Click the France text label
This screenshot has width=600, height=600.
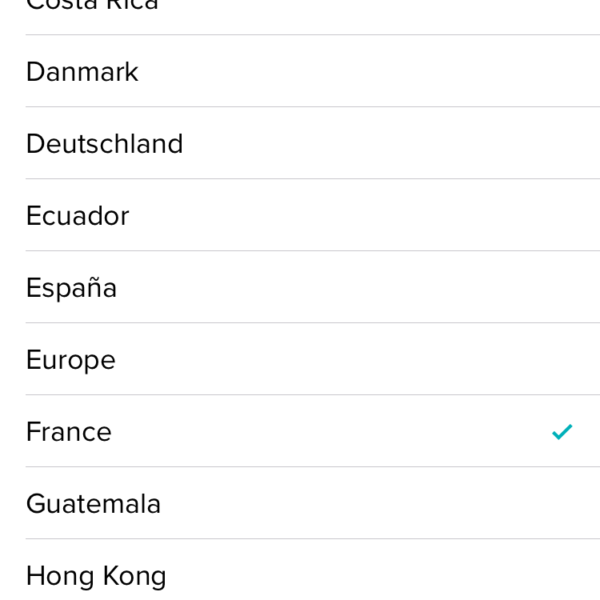pyautogui.click(x=68, y=432)
